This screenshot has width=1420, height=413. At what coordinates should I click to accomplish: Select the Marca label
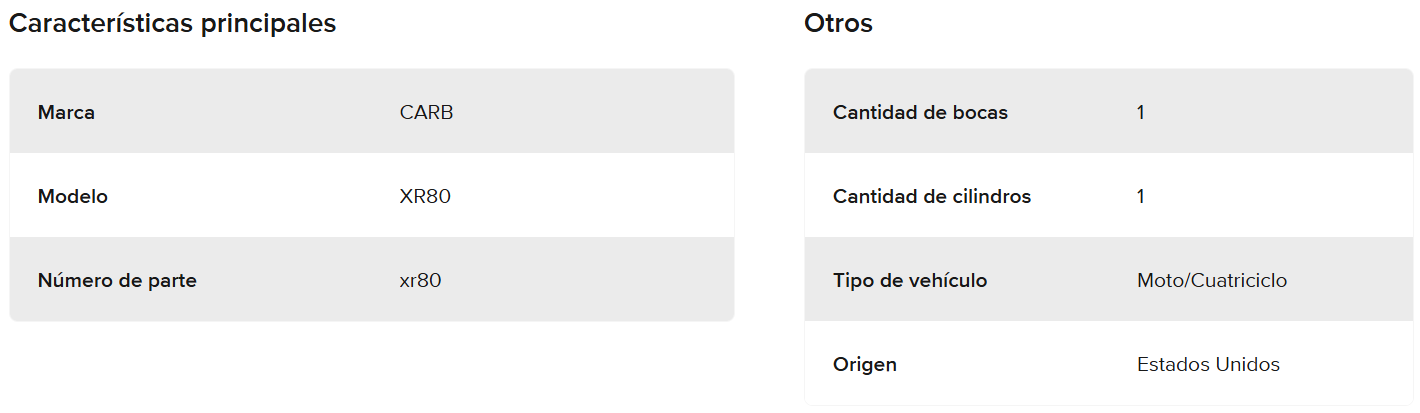pyautogui.click(x=66, y=113)
